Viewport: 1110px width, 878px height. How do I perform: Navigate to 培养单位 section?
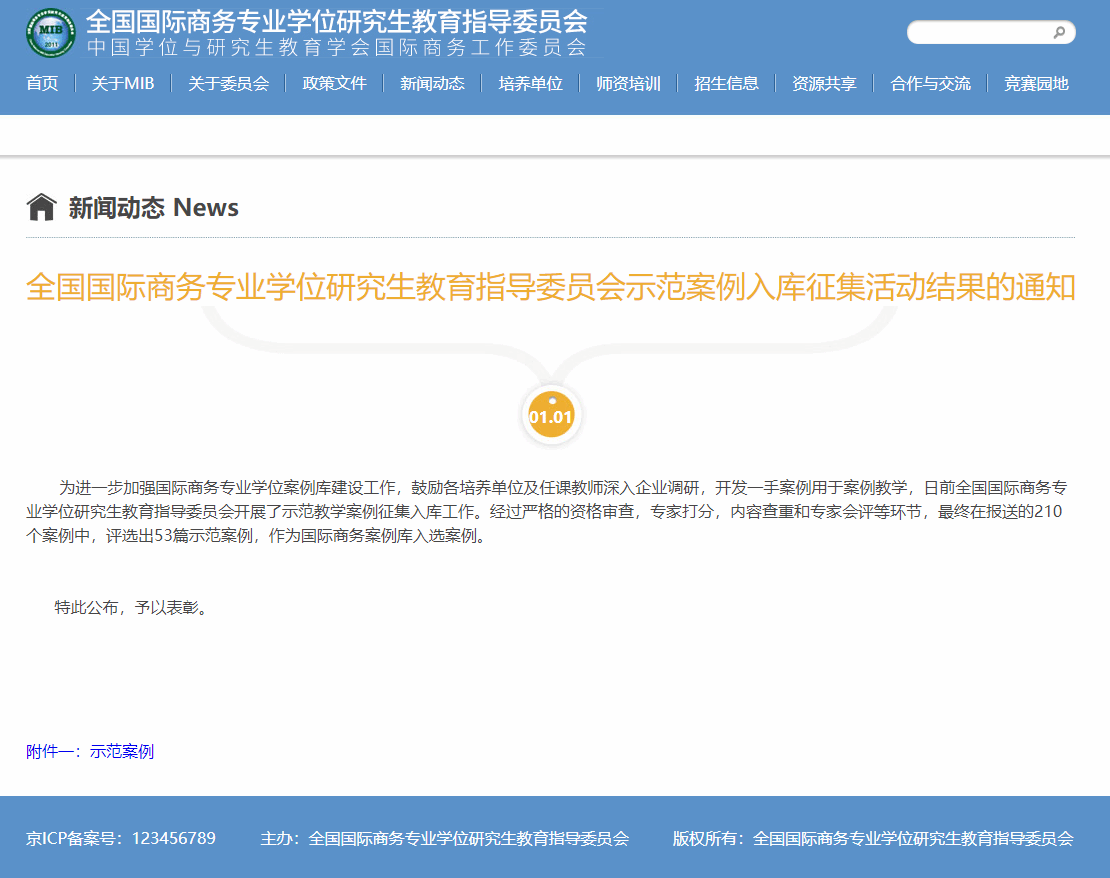(530, 84)
